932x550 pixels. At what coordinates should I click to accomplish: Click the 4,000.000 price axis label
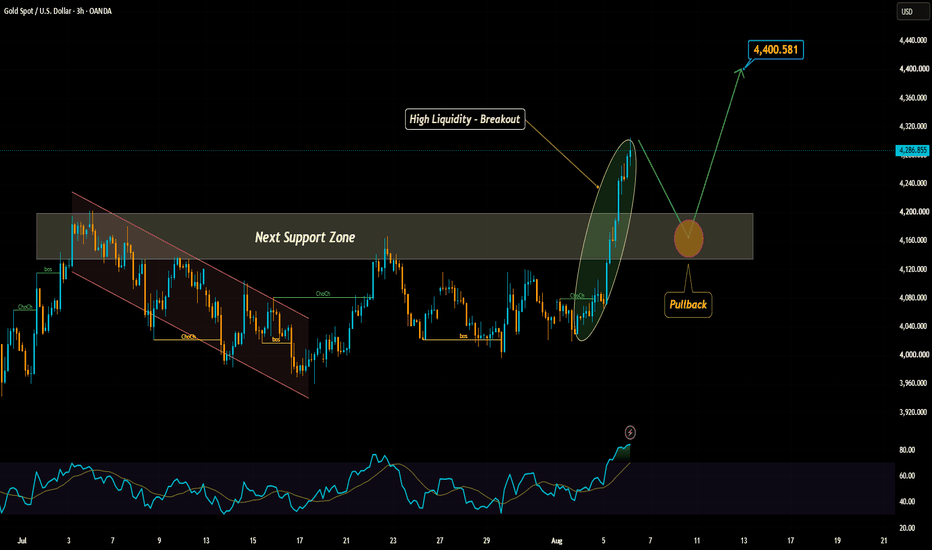pos(913,354)
